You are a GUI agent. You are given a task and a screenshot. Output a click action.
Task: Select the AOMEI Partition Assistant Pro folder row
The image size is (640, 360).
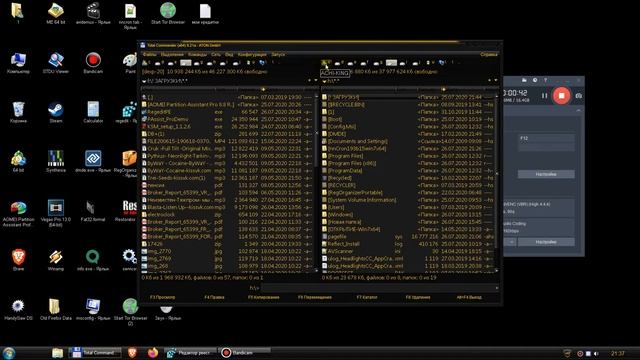pyautogui.click(x=227, y=104)
